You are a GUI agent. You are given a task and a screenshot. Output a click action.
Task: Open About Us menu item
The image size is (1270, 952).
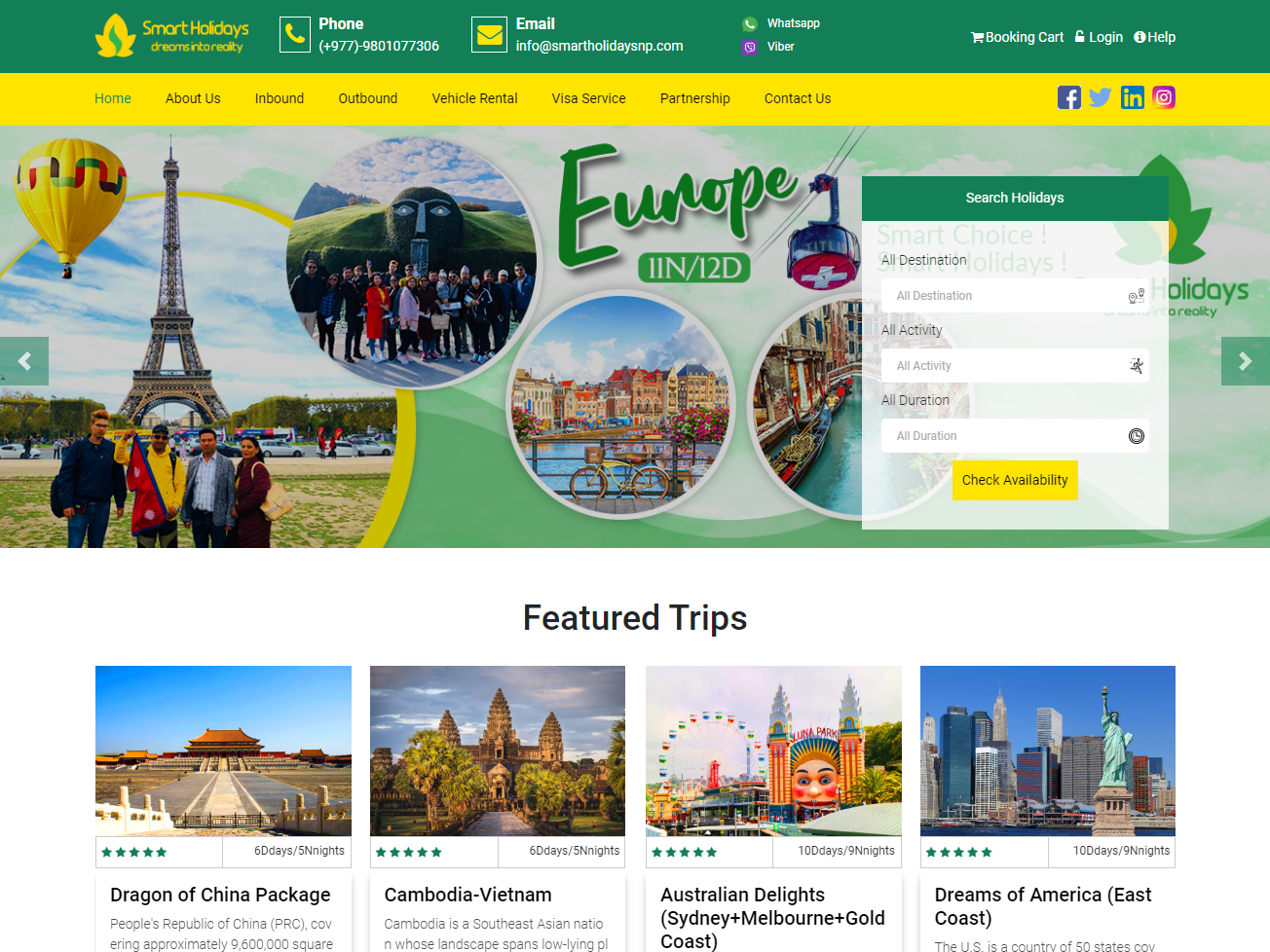pos(193,98)
